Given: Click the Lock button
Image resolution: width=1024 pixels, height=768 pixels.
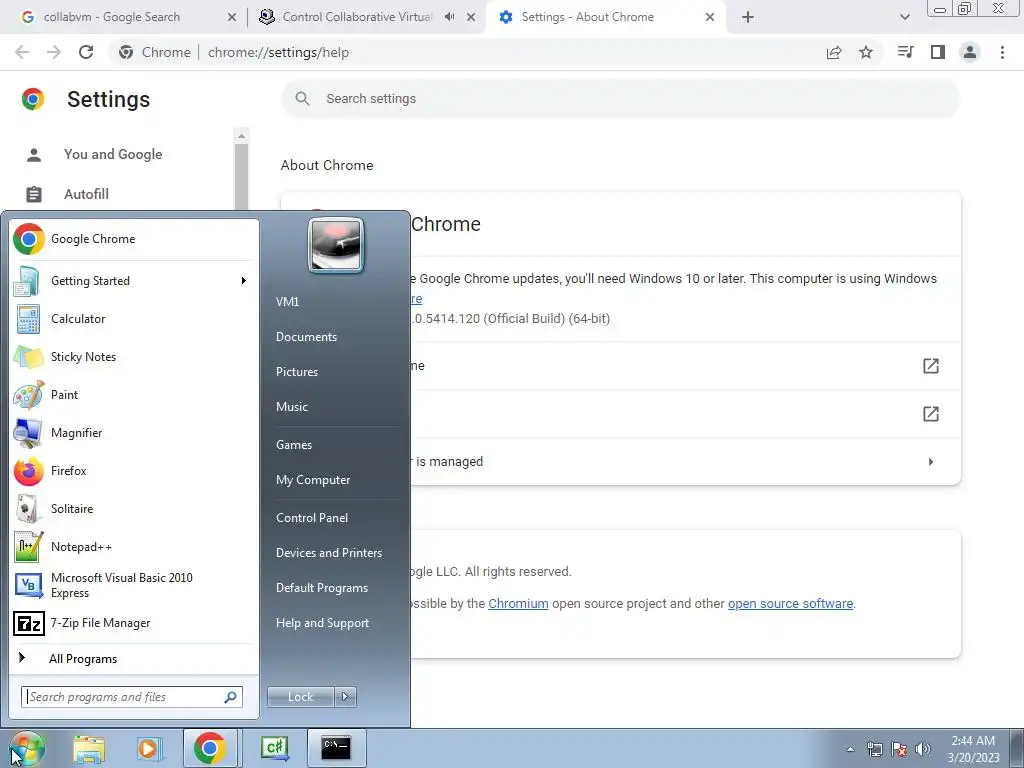Looking at the screenshot, I should [301, 697].
